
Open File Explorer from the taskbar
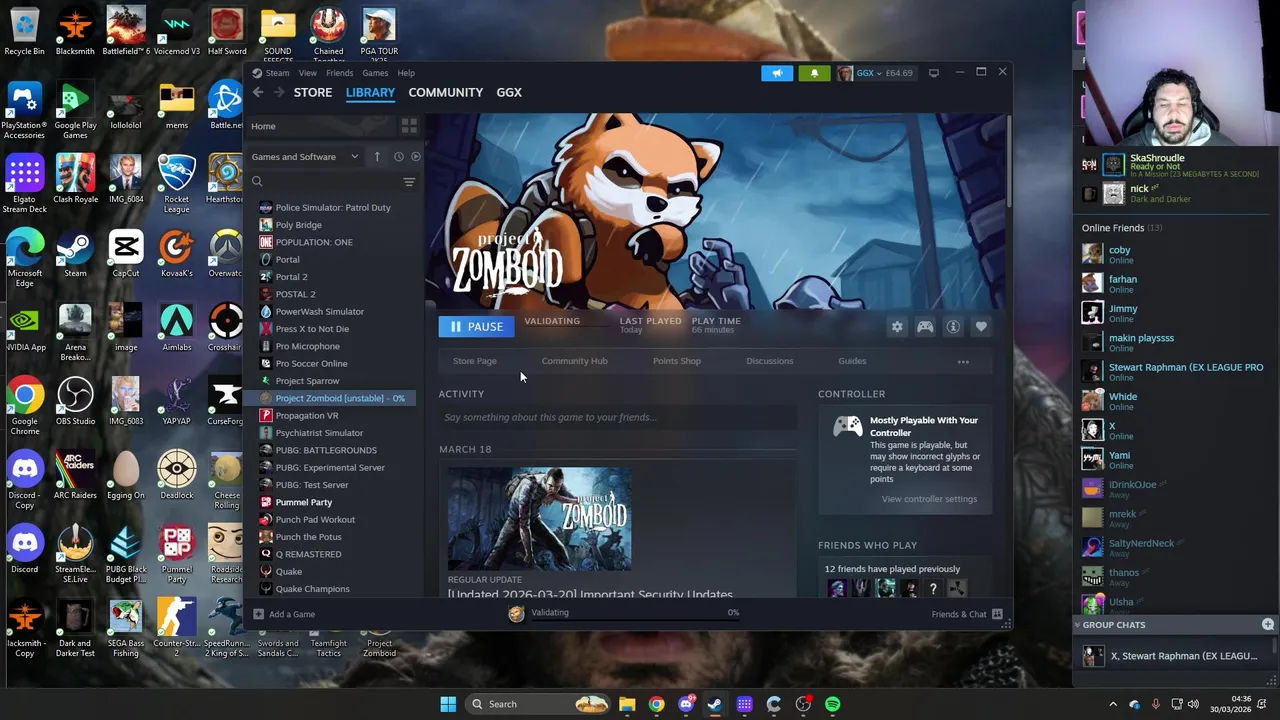pyautogui.click(x=627, y=704)
